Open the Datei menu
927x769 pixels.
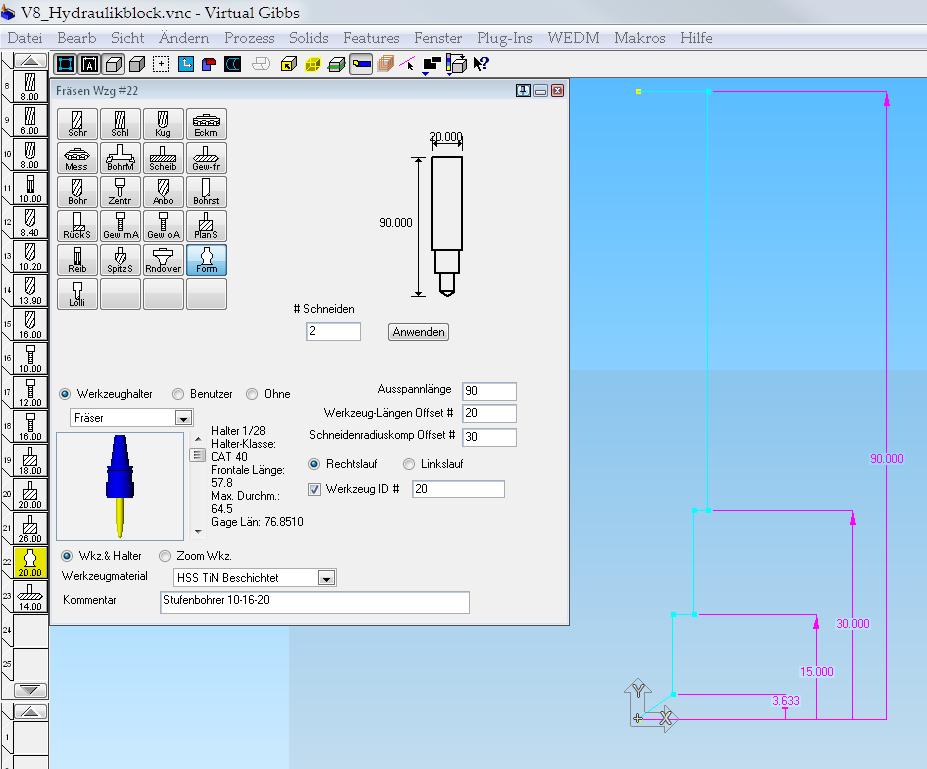click(25, 38)
